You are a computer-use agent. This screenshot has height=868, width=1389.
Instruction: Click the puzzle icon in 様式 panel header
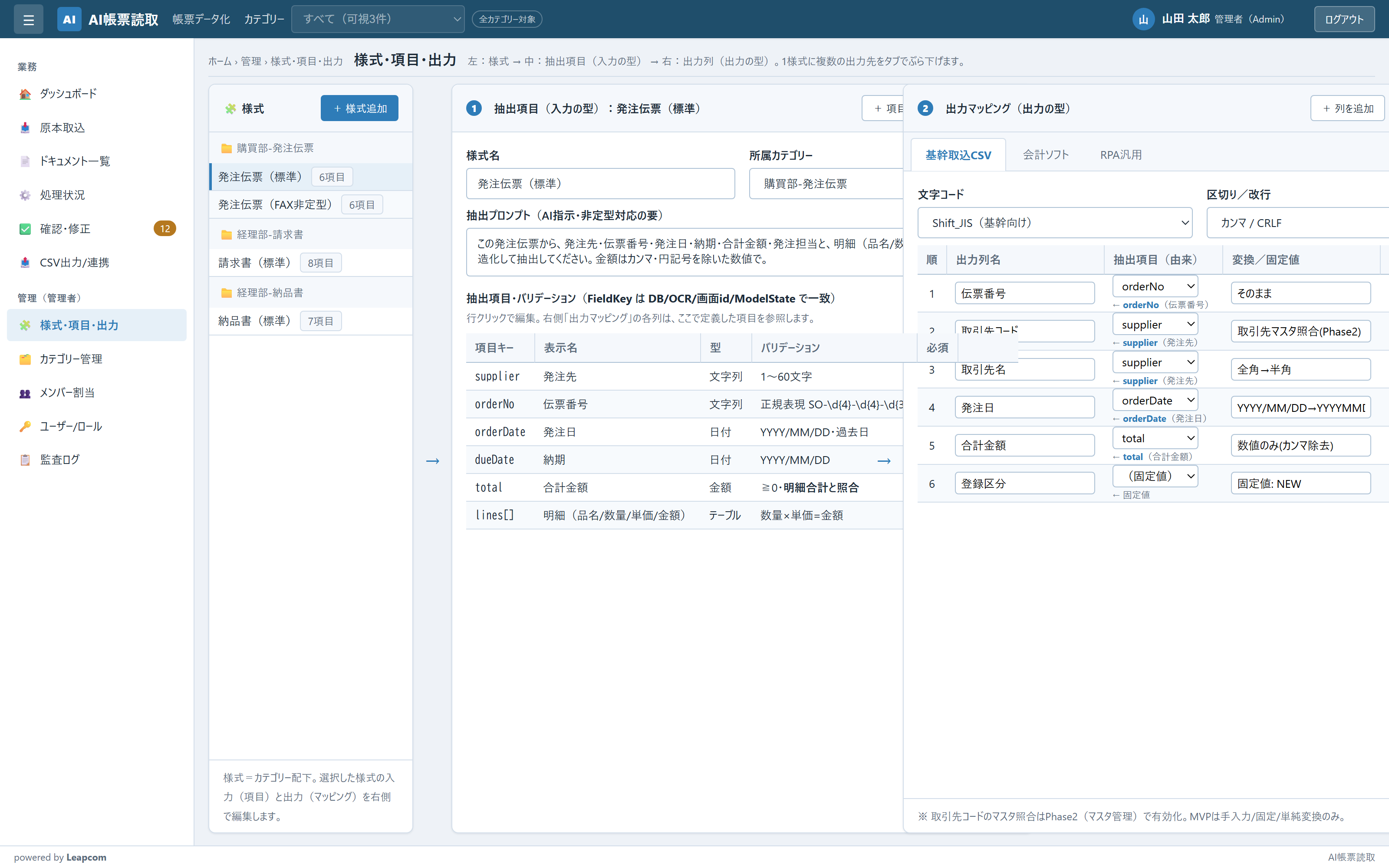(231, 108)
